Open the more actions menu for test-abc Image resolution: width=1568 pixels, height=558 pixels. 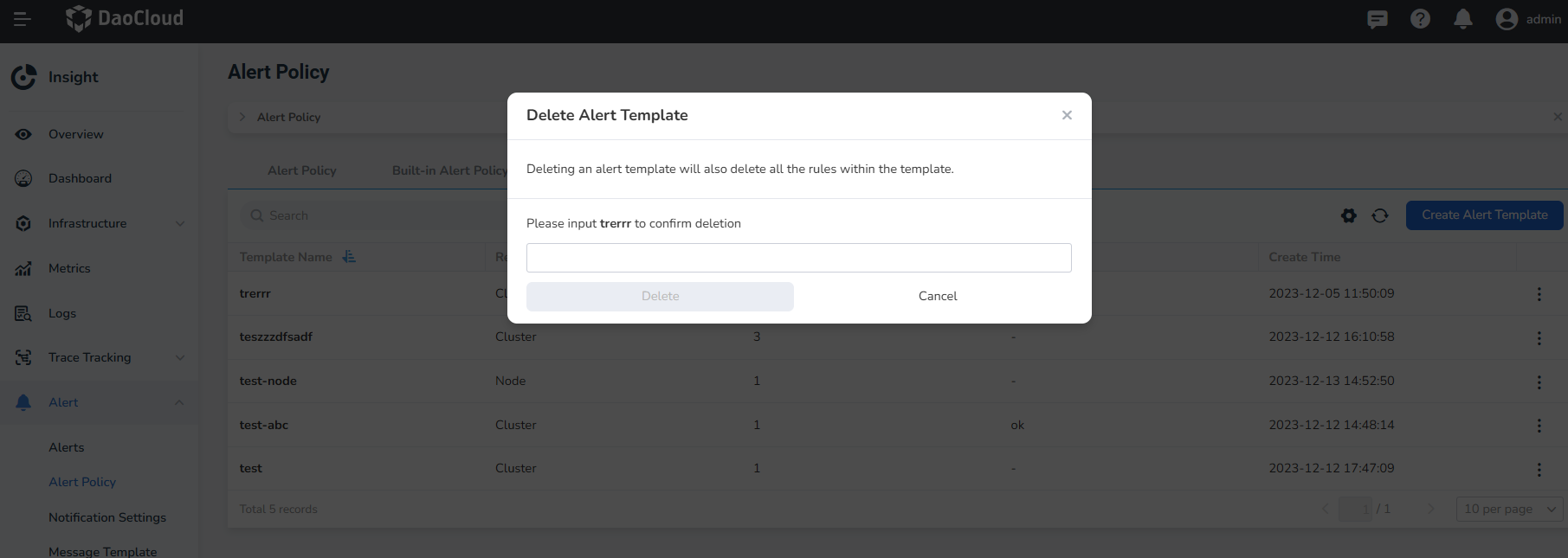pyautogui.click(x=1539, y=426)
